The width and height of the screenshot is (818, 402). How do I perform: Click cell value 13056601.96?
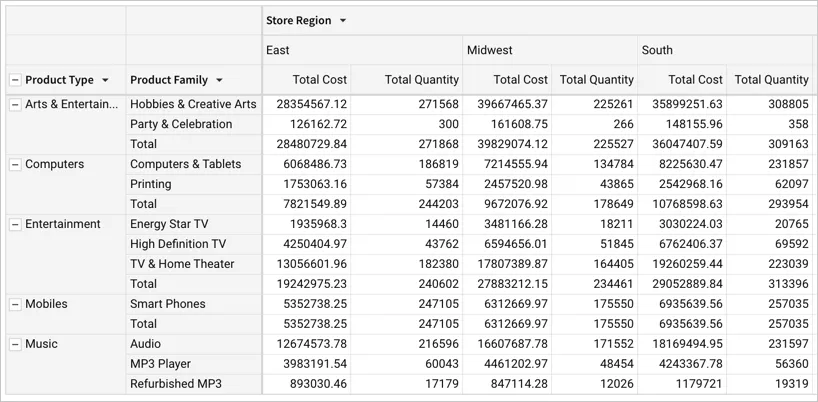(311, 264)
